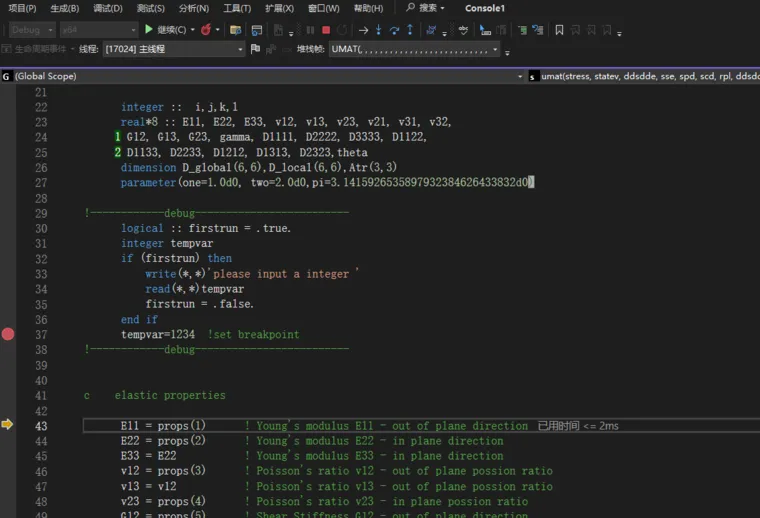Click the Console1 solution name
Image resolution: width=760 pixels, height=518 pixels.
(x=485, y=8)
